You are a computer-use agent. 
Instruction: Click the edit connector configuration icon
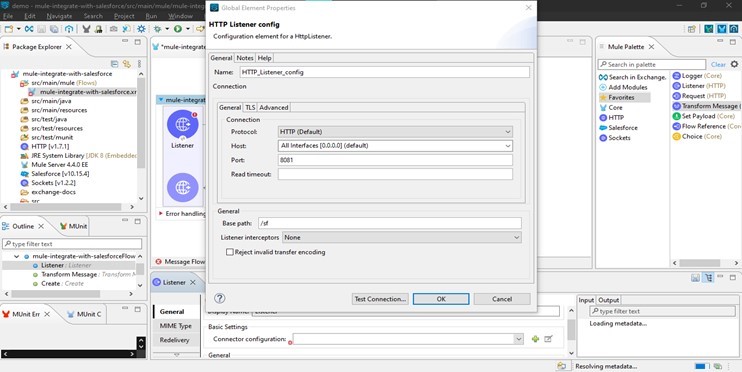(548, 339)
